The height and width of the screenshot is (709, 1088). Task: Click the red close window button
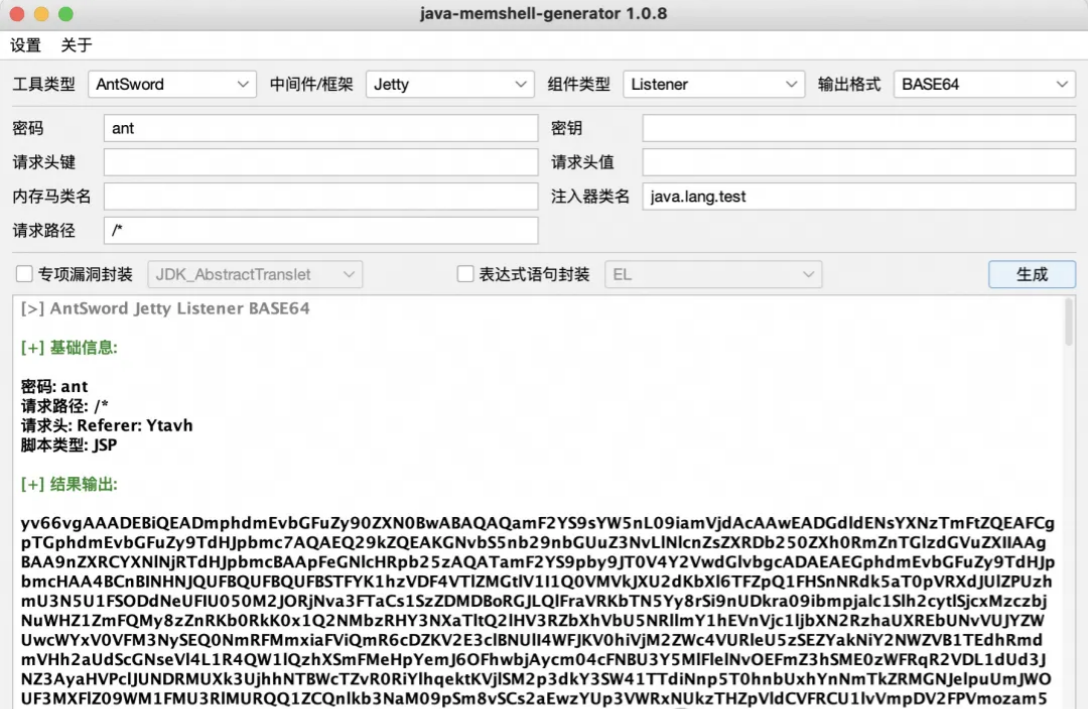17,14
